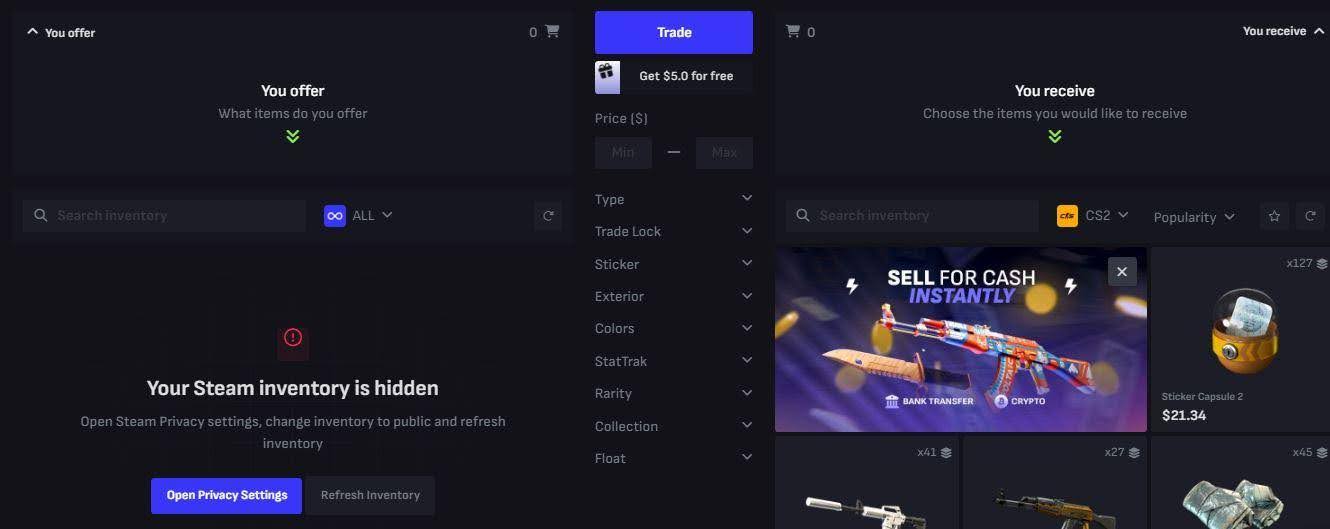Collapse the You receive panel chevron

1319,31
